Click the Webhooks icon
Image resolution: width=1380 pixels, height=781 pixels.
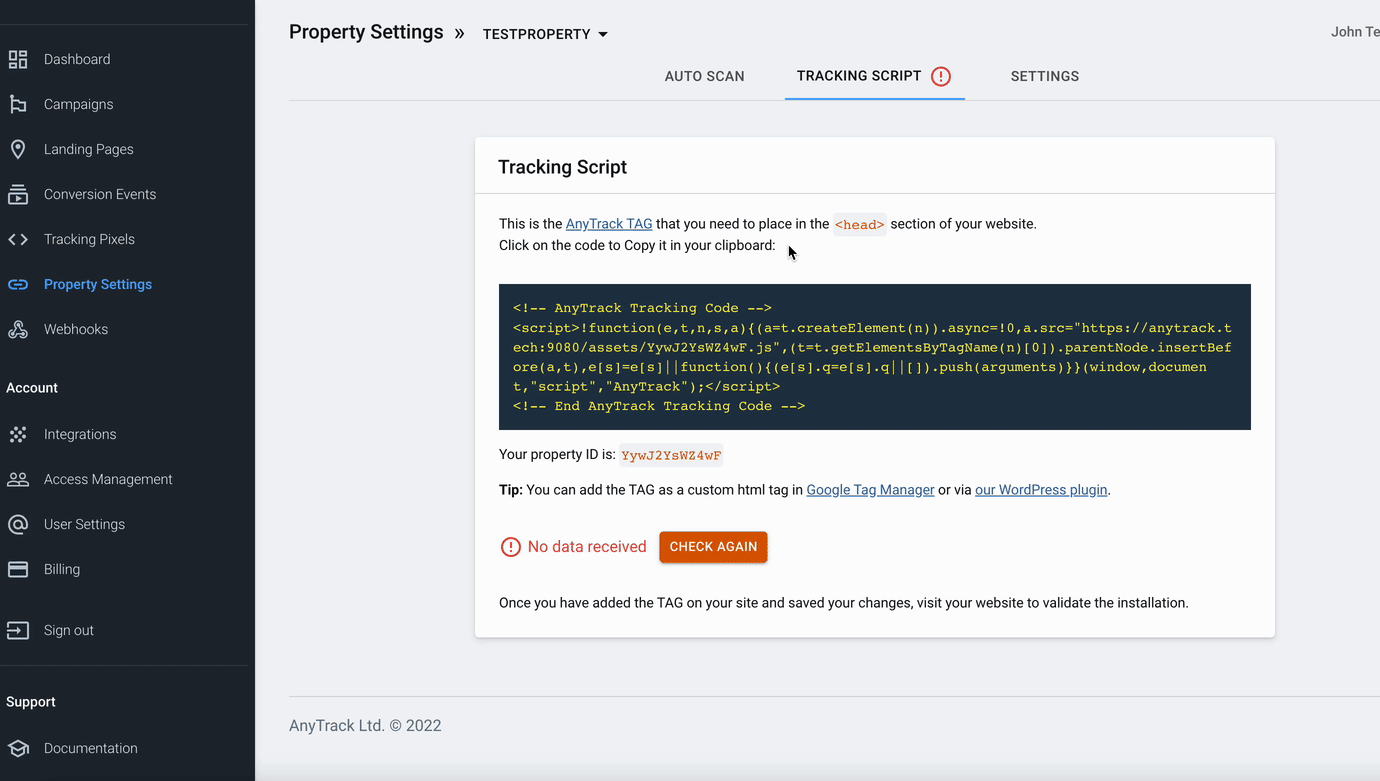(x=18, y=329)
